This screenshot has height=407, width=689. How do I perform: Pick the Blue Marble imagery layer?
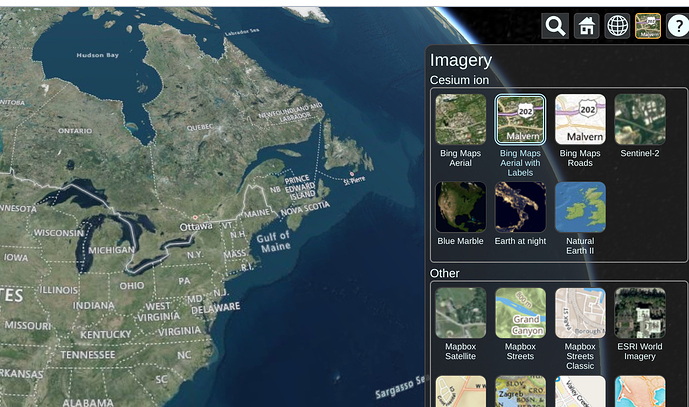[x=461, y=207]
